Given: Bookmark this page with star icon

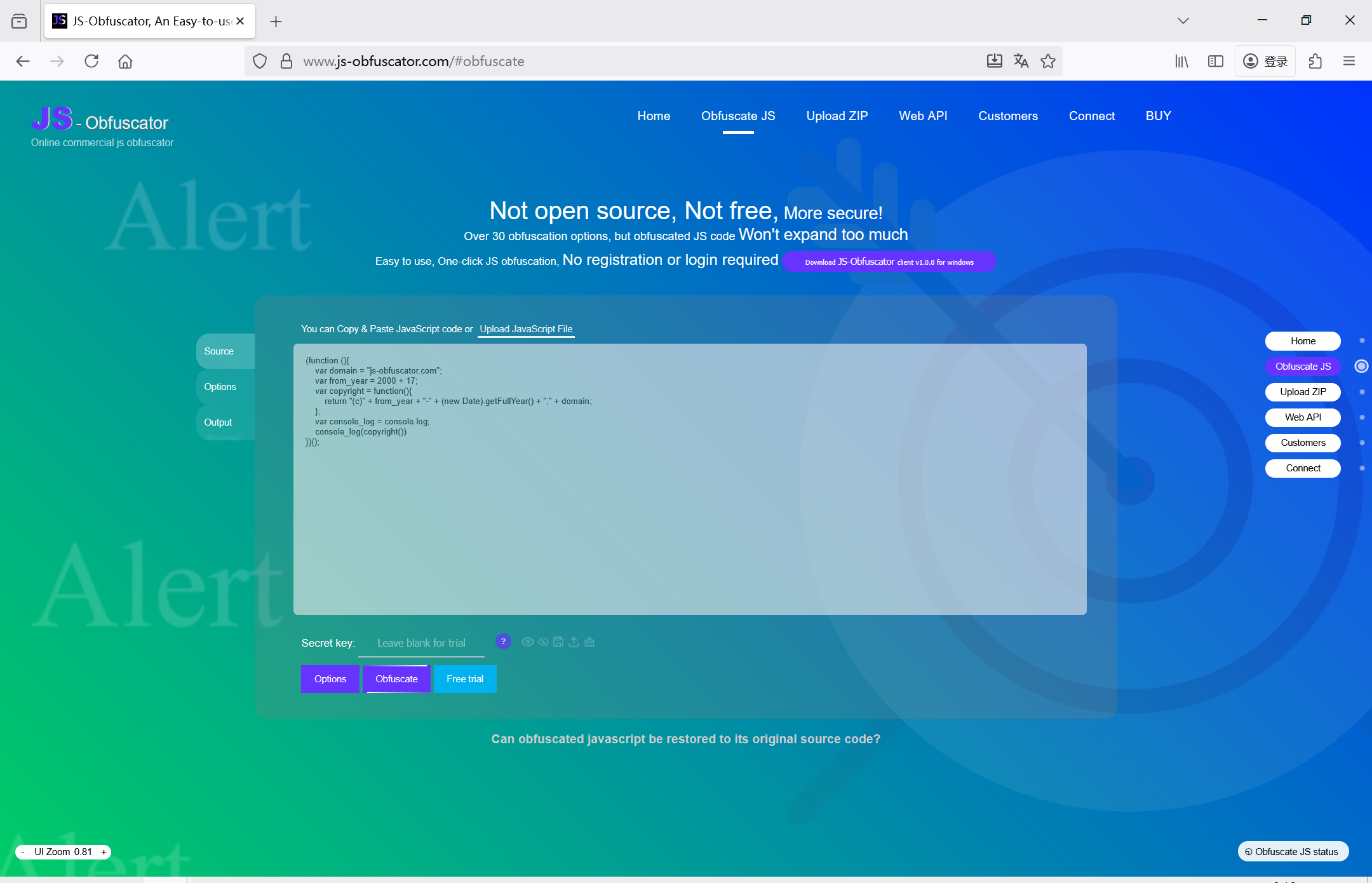Looking at the screenshot, I should 1048,61.
